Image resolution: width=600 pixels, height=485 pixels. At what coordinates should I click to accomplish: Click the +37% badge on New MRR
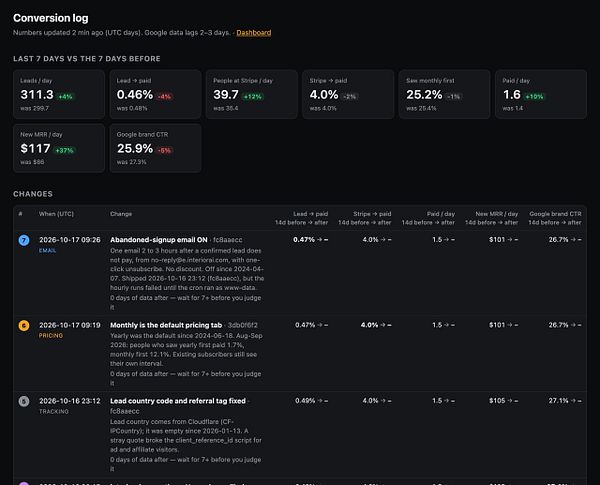64,150
